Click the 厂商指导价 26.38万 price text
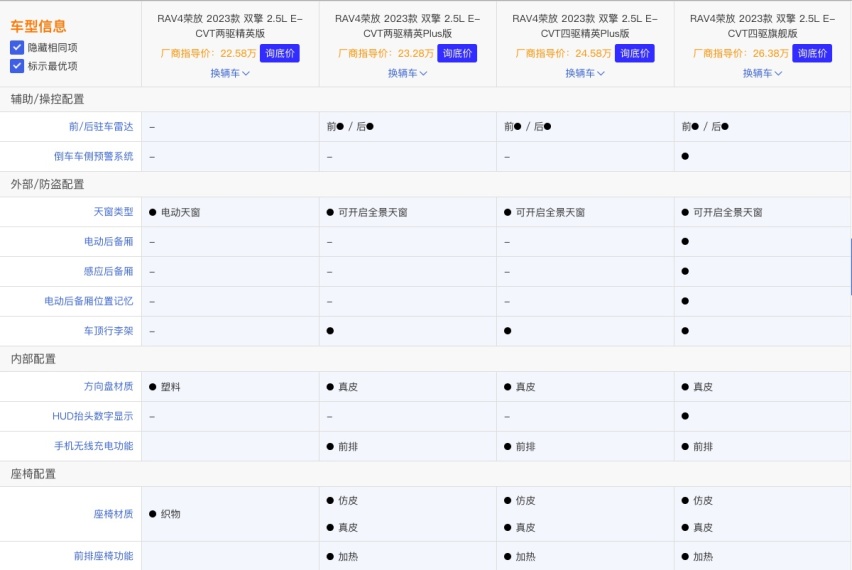The image size is (852, 570). 741,53
